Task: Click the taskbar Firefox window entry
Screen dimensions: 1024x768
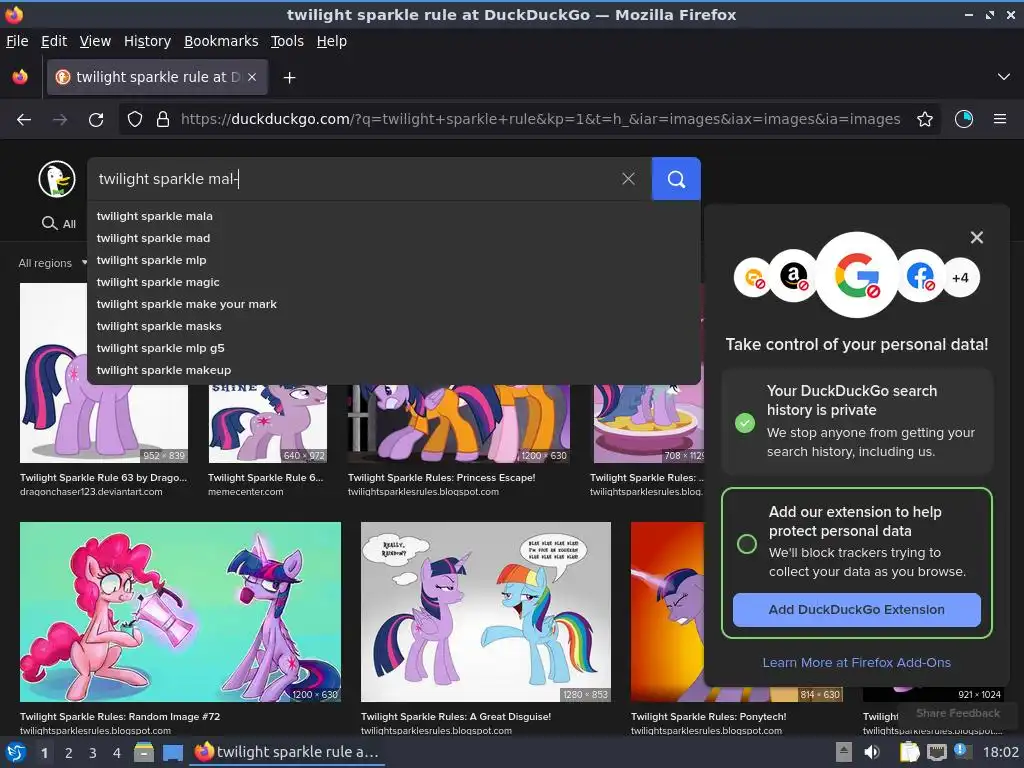Action: tap(287, 752)
